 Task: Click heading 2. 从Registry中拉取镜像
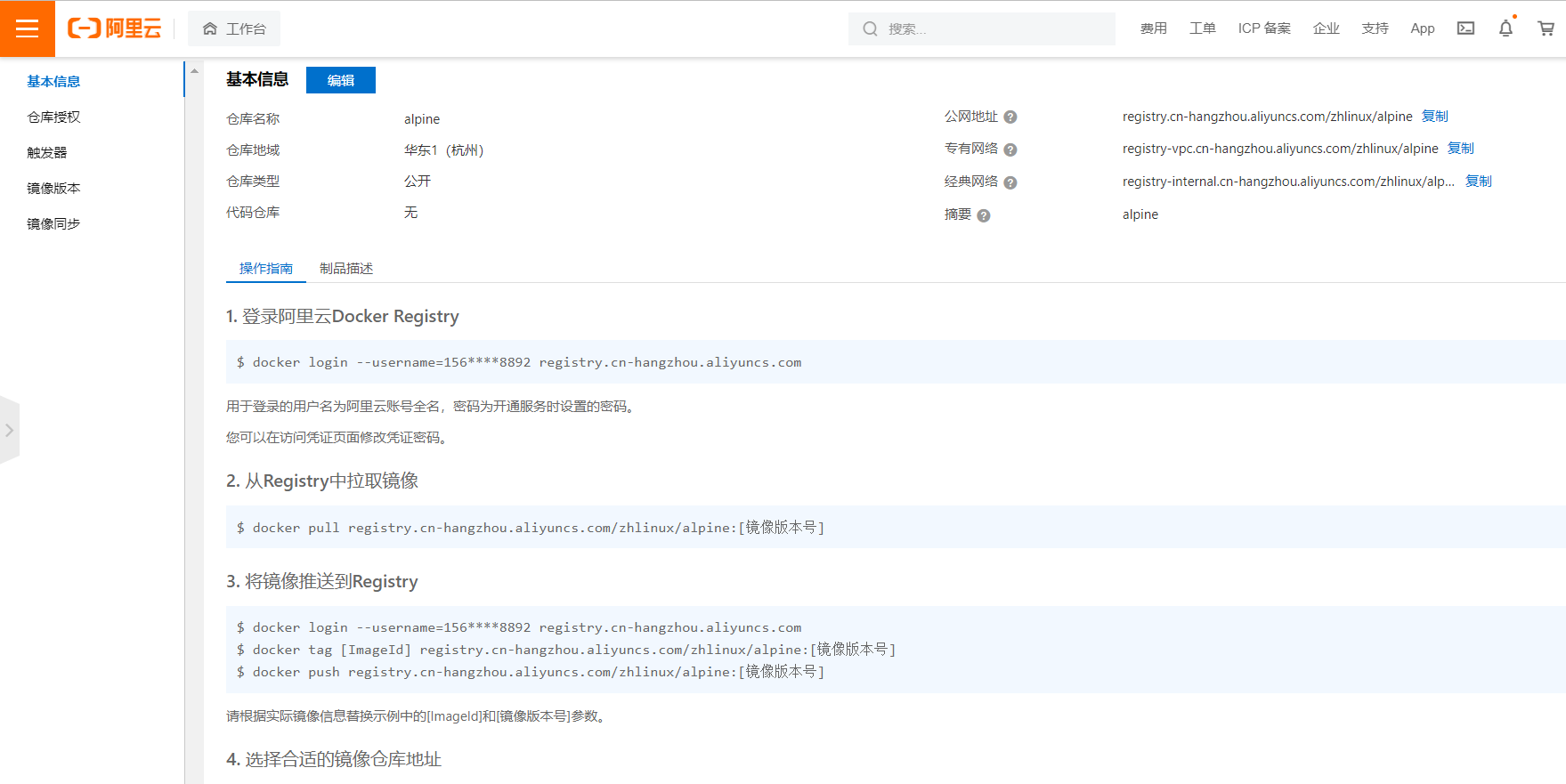(x=322, y=481)
